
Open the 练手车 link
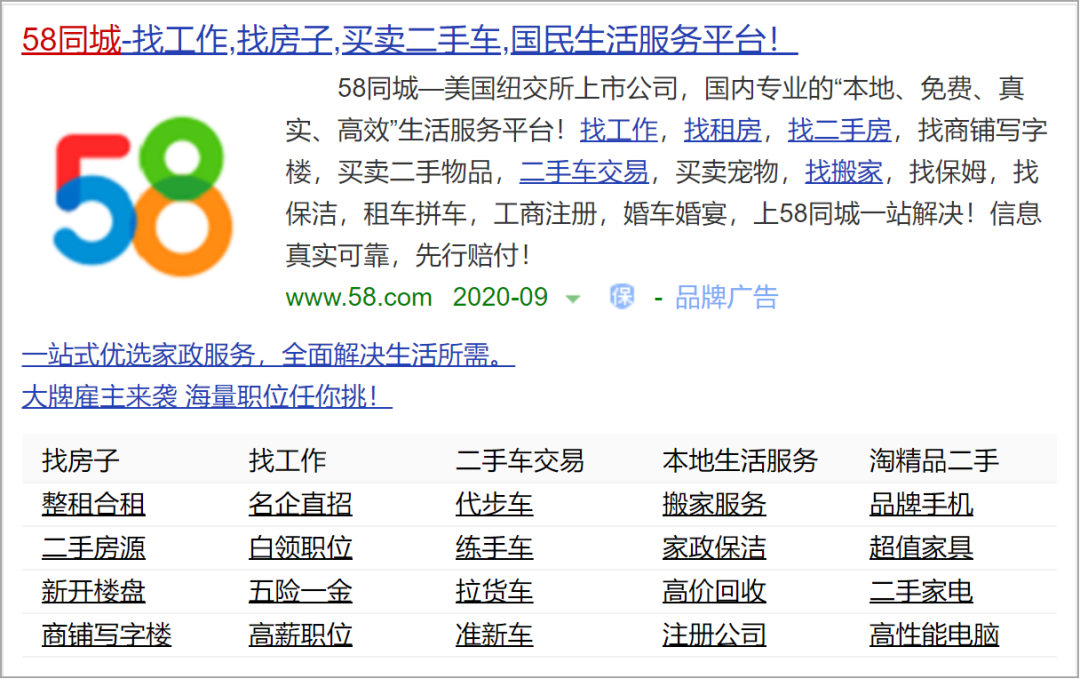[495, 548]
